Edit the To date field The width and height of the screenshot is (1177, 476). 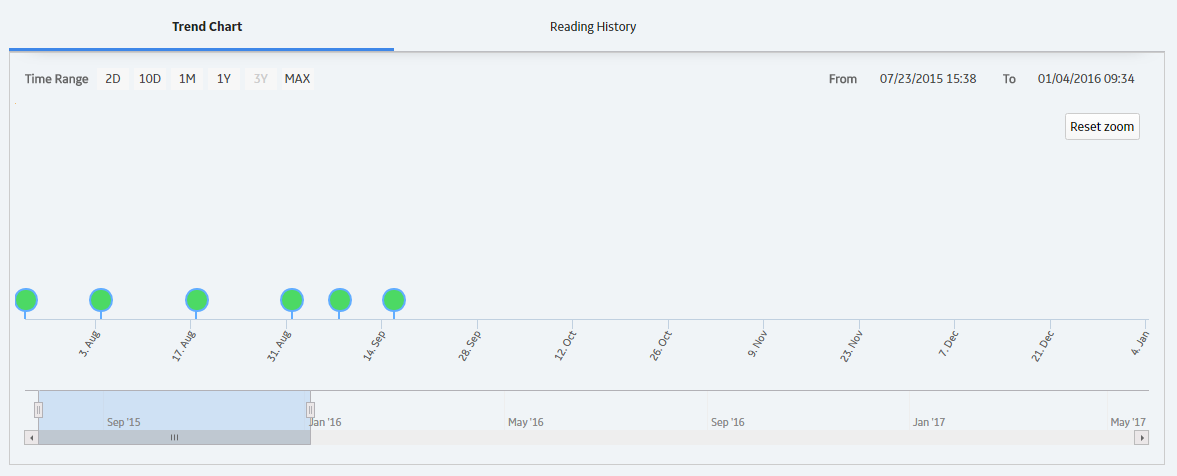(1085, 79)
